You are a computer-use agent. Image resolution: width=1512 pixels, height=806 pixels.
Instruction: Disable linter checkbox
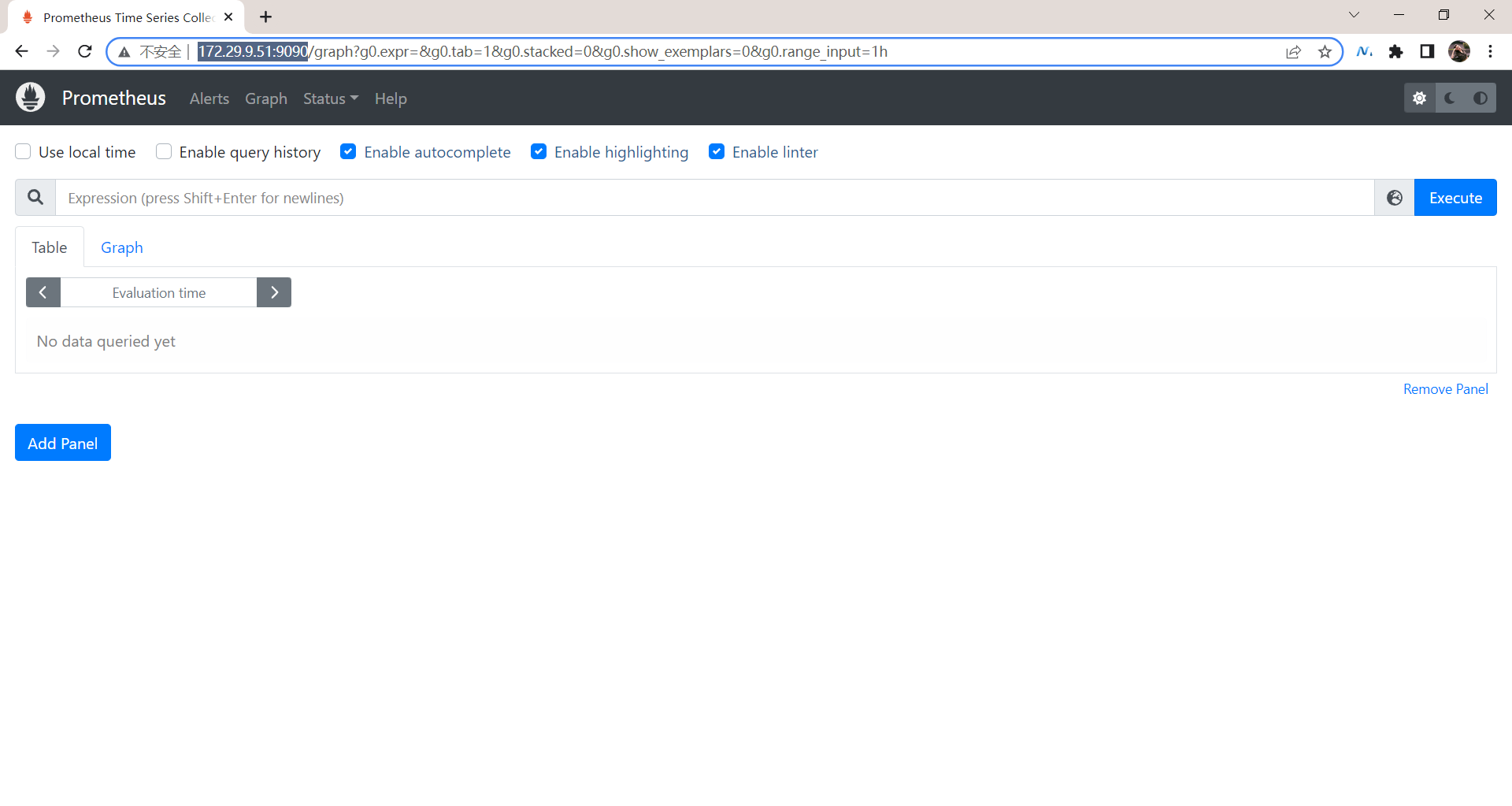pos(717,151)
